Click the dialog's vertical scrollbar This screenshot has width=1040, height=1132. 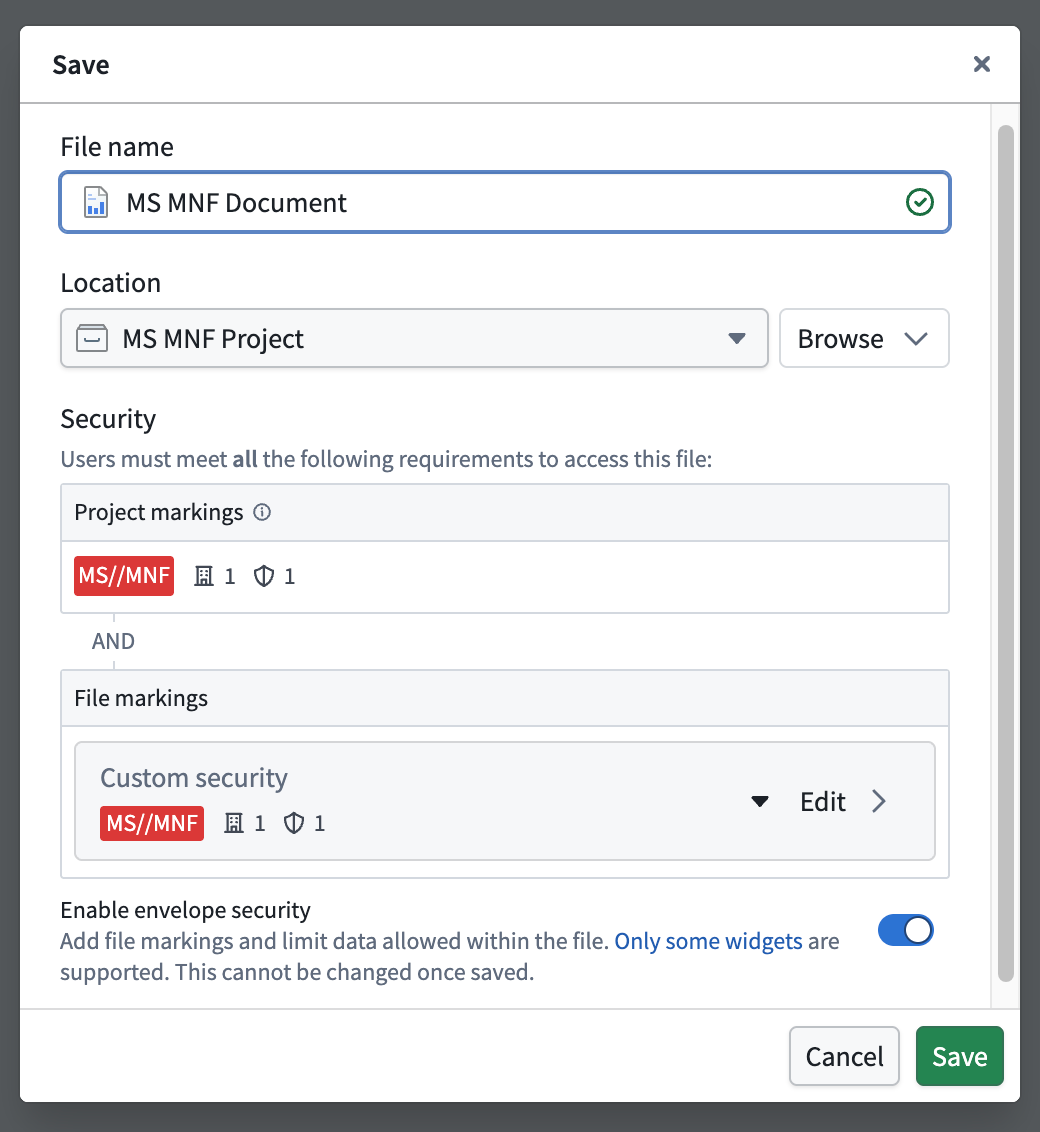tap(1006, 554)
